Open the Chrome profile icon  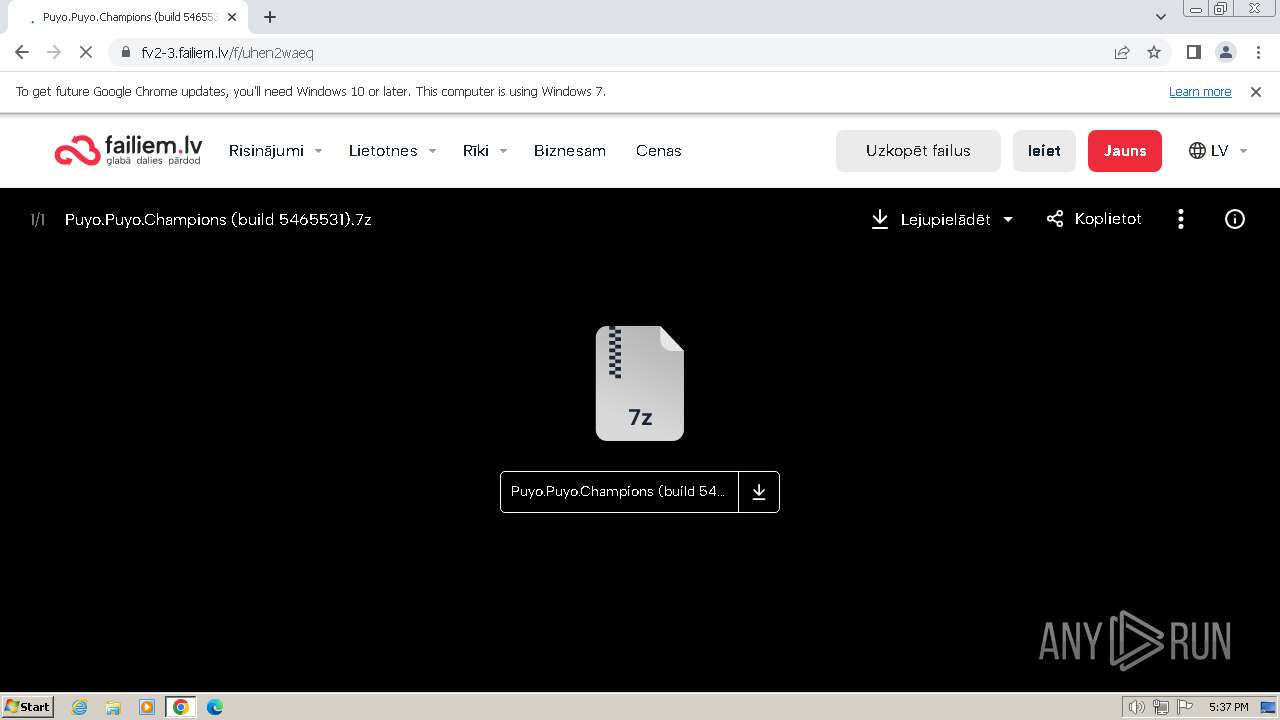click(x=1225, y=53)
